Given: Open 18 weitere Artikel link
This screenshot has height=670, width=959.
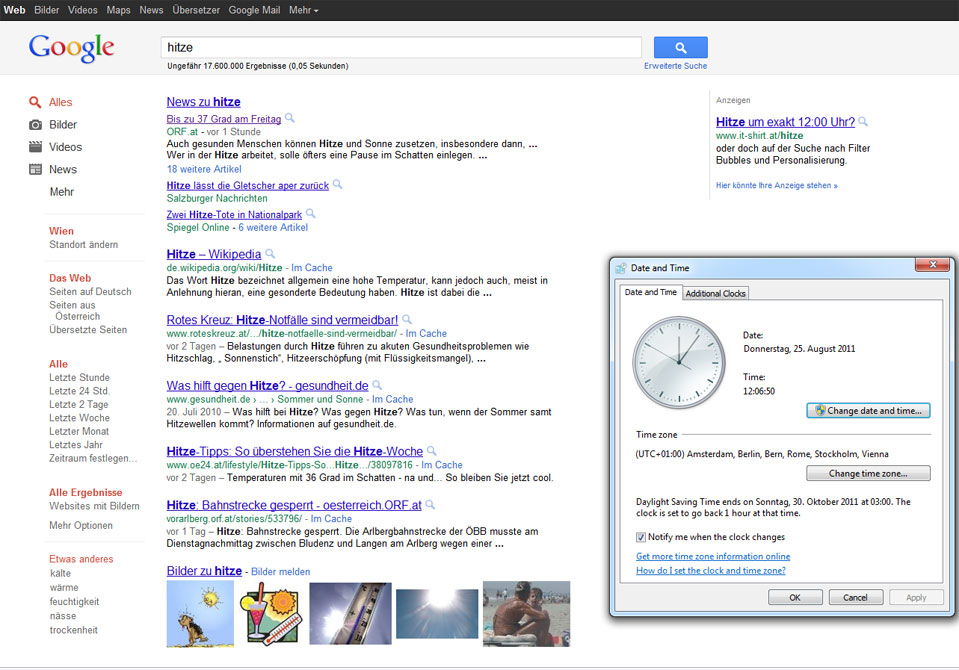Looking at the screenshot, I should [204, 169].
